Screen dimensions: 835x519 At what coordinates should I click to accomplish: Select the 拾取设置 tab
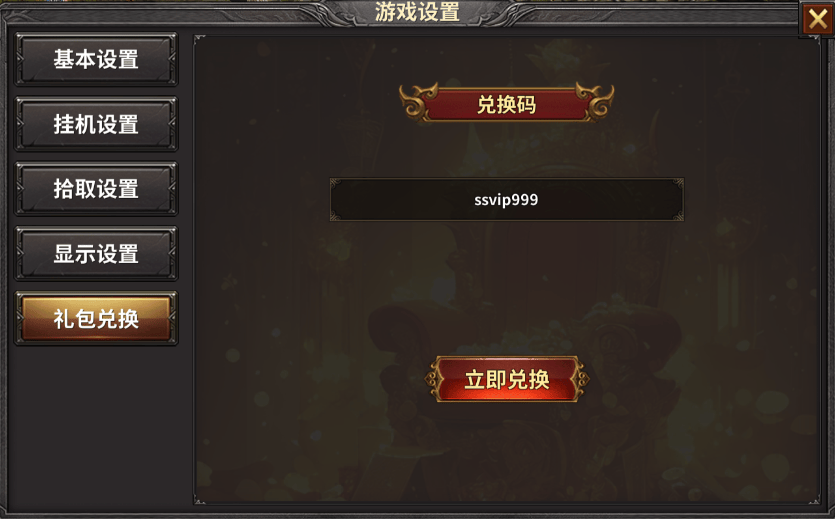[96, 189]
